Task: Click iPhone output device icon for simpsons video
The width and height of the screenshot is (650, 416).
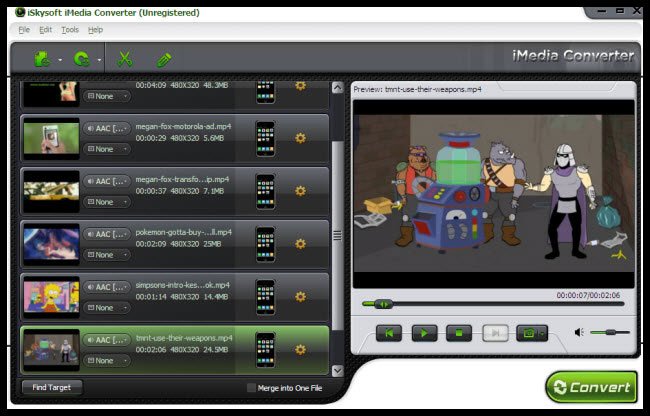Action: click(x=265, y=297)
